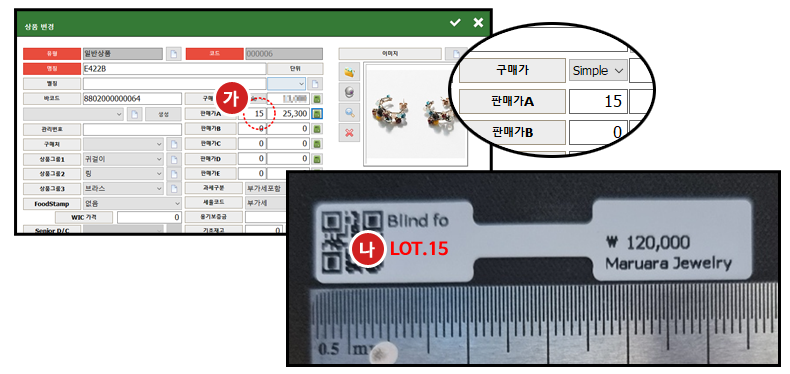
Task: Focus 판매가E margin field showing 0
Action: pyautogui.click(x=252, y=173)
